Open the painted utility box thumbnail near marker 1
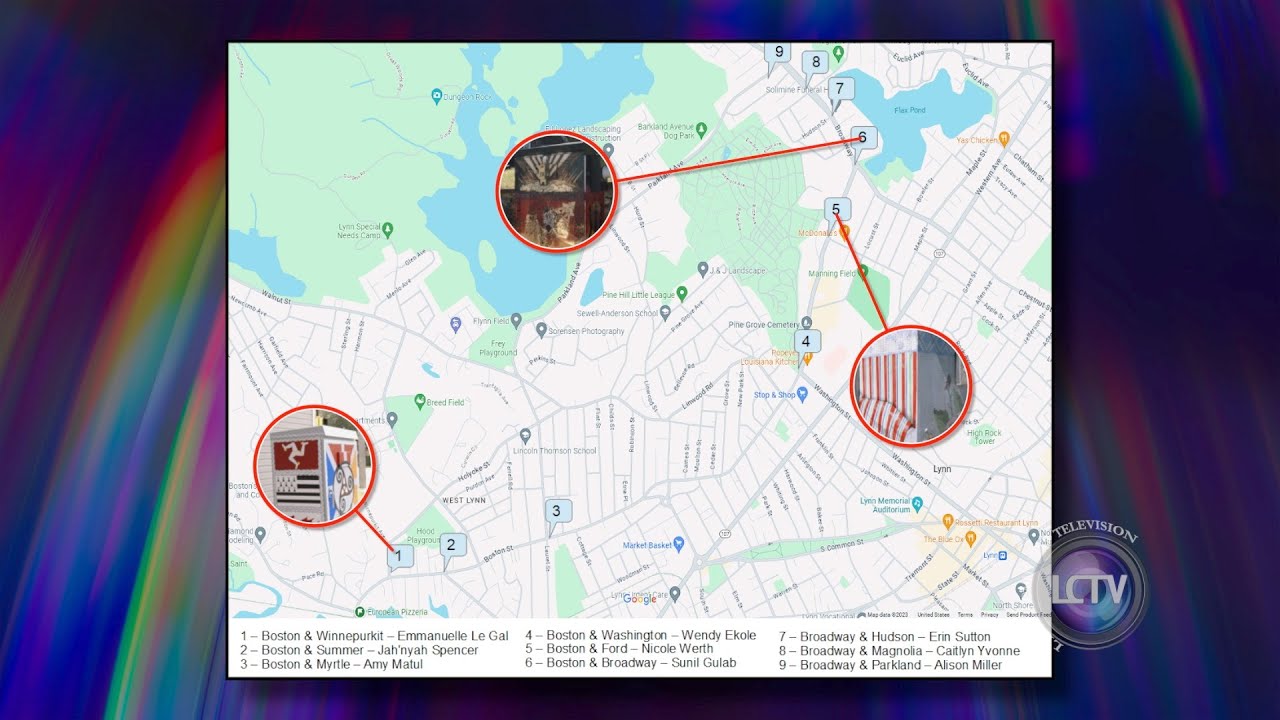The height and width of the screenshot is (720, 1280). pos(314,466)
